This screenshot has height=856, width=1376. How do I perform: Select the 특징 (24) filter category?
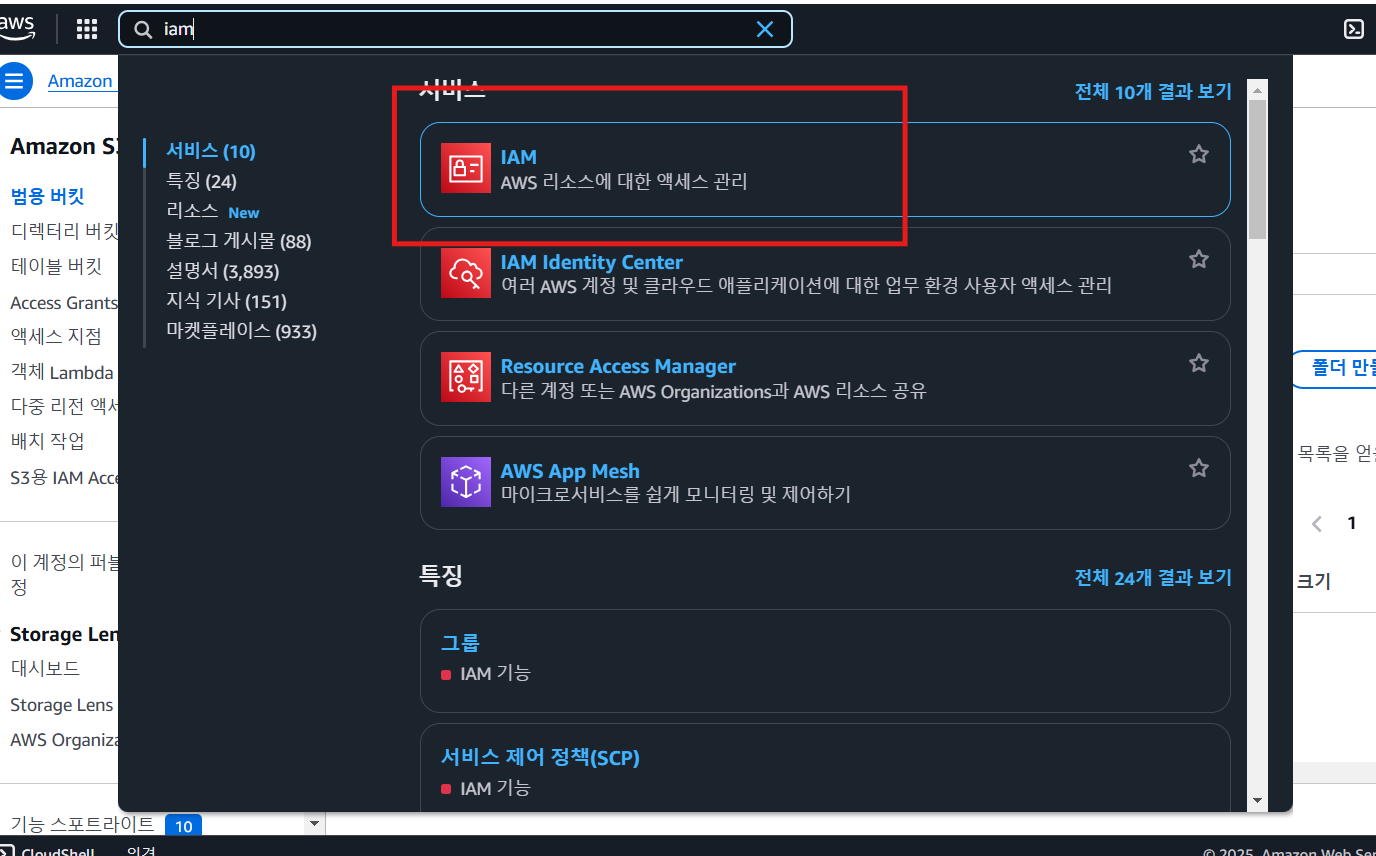[x=201, y=182]
